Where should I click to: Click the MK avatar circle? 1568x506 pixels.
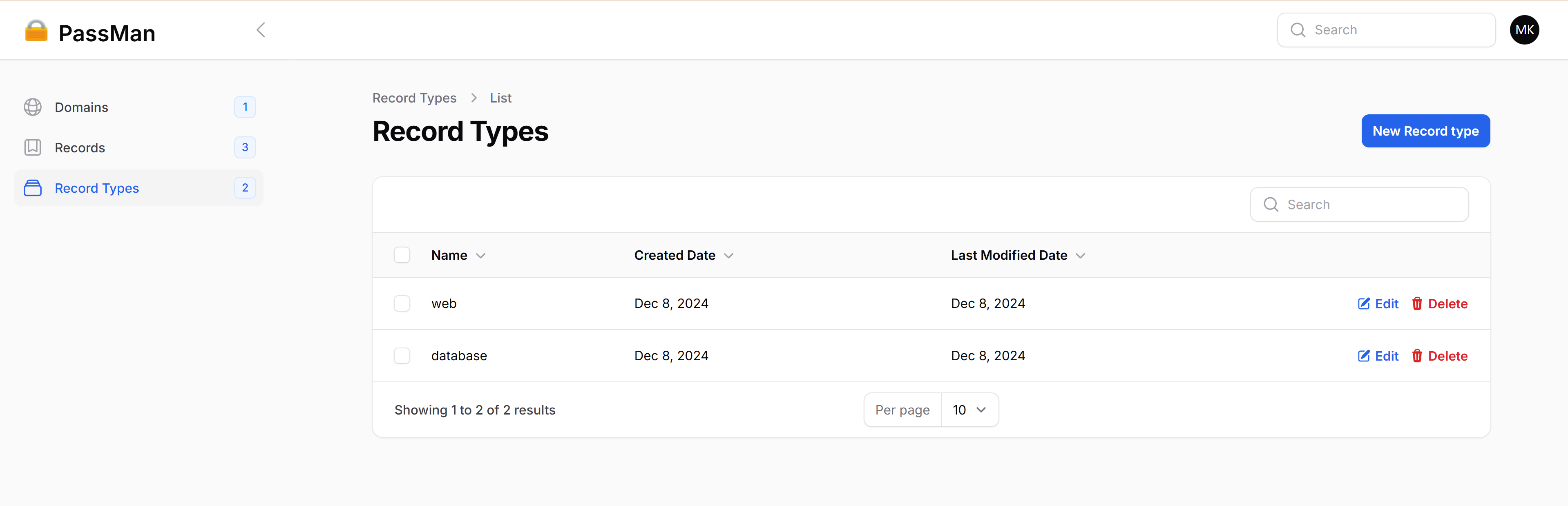click(1524, 29)
